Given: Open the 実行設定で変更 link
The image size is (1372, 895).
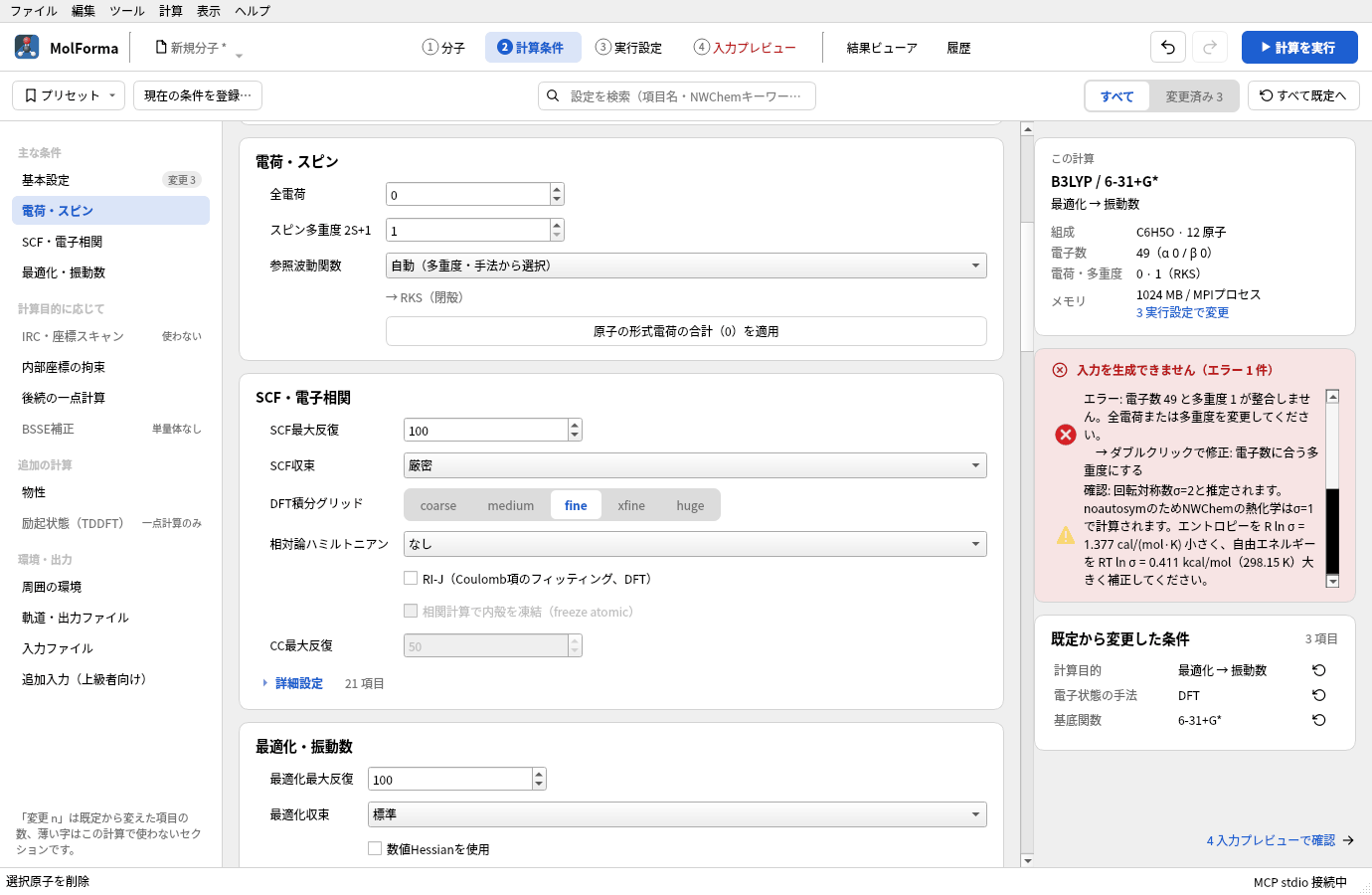Looking at the screenshot, I should pyautogui.click(x=1182, y=312).
